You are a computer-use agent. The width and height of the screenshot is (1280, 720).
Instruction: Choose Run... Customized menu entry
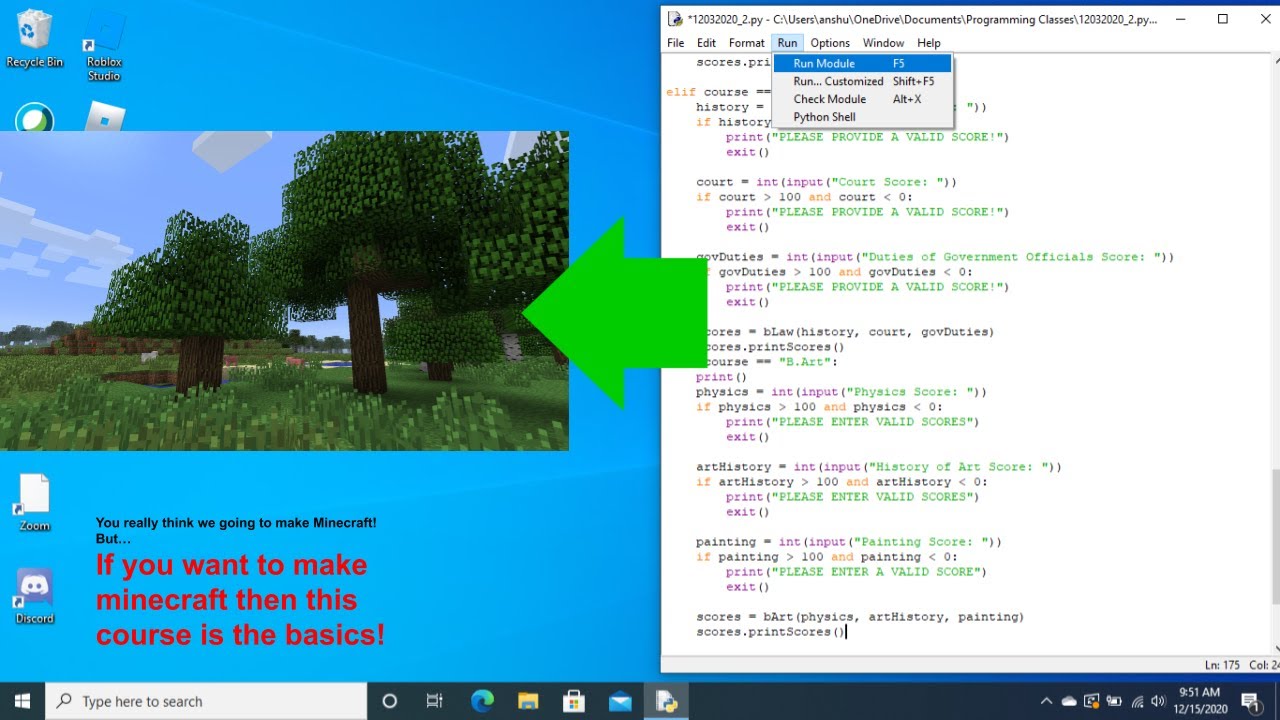(863, 81)
